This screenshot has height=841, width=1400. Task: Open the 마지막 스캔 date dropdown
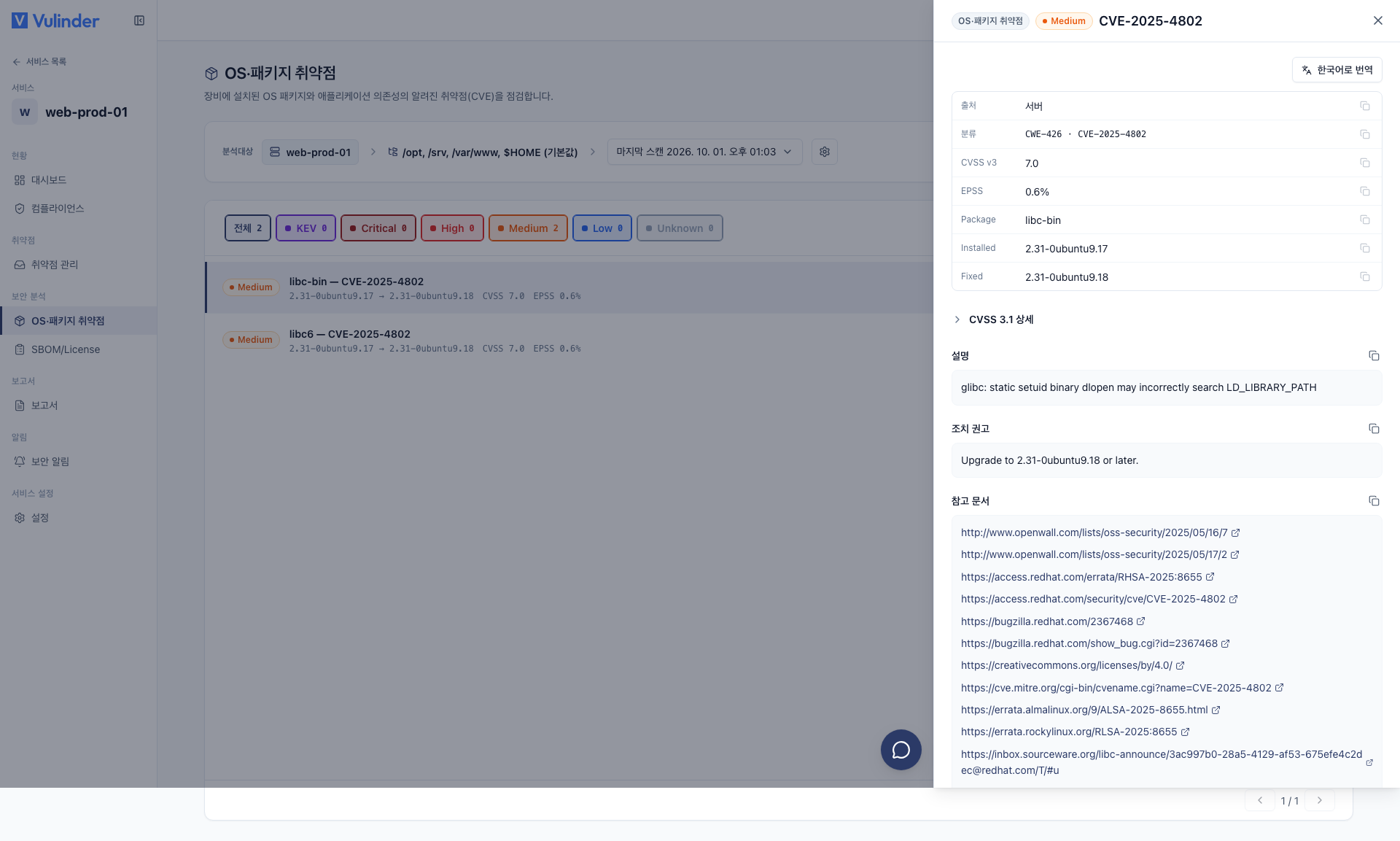[x=704, y=152]
